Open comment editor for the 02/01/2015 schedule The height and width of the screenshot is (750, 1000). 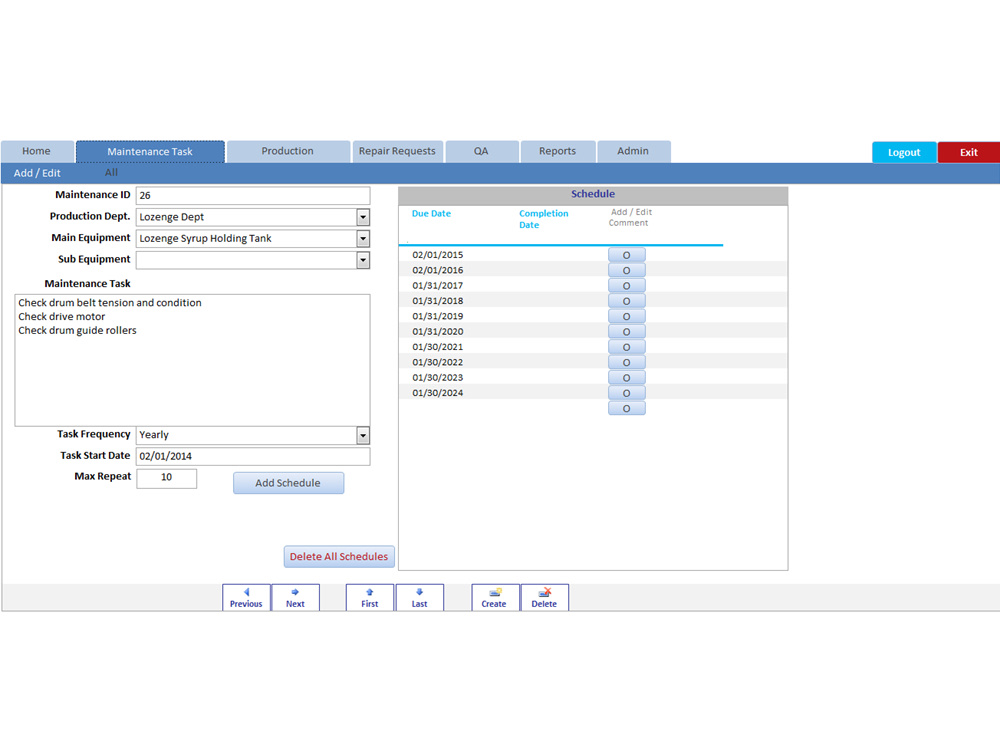626,254
